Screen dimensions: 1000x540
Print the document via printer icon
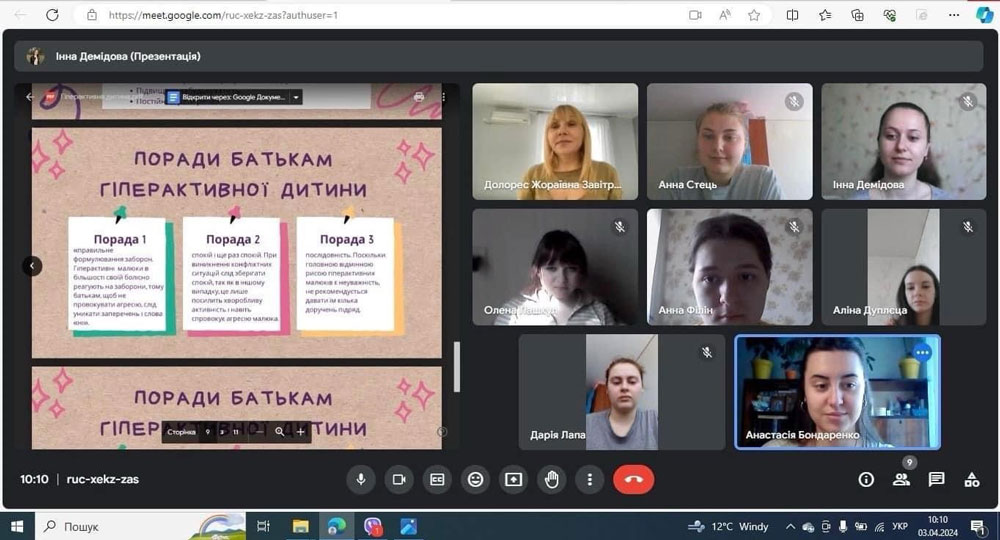tap(419, 97)
